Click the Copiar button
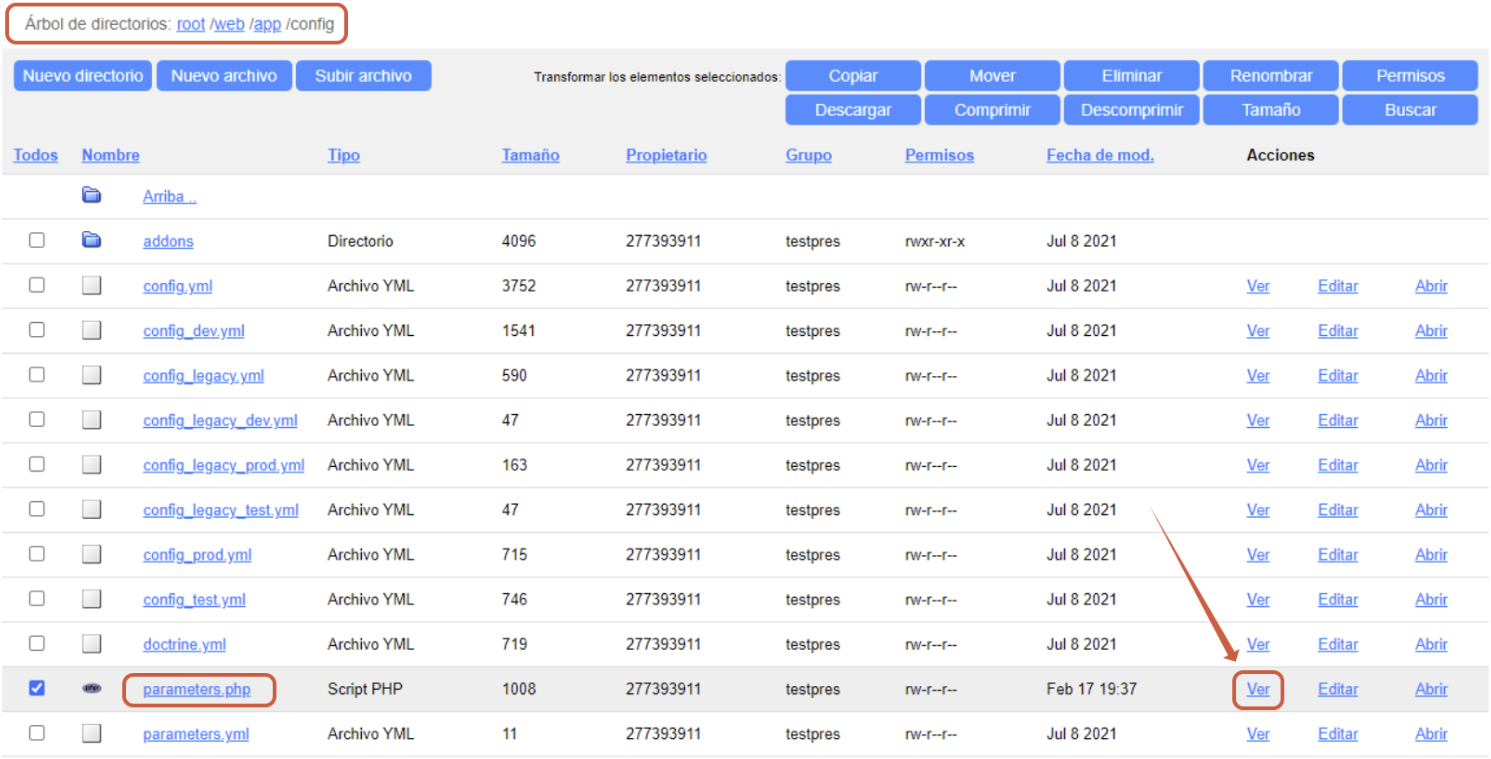The width and height of the screenshot is (1491, 759). pyautogui.click(x=853, y=76)
